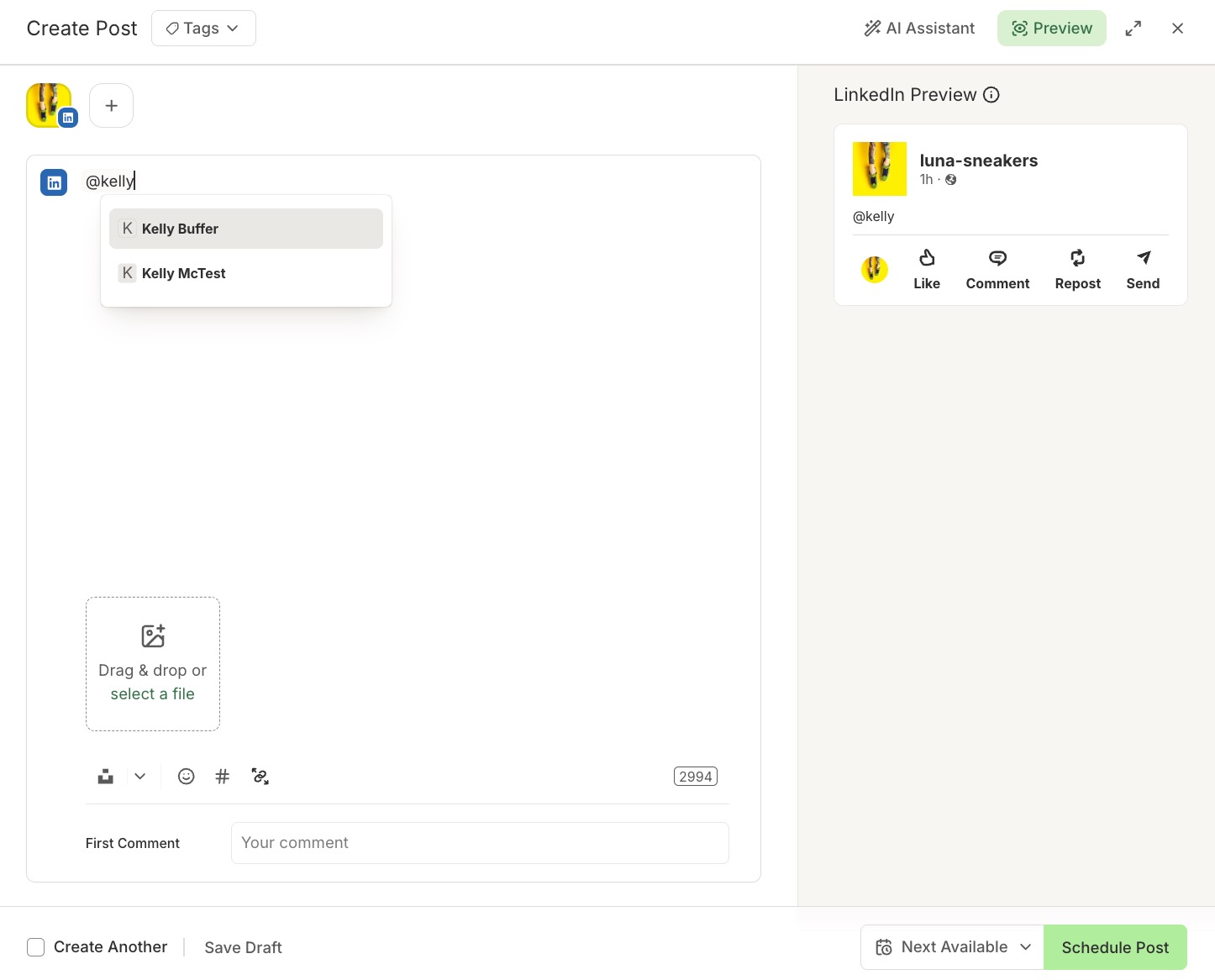Image resolution: width=1215 pixels, height=980 pixels.
Task: Open the media upload options chevron
Action: (139, 776)
